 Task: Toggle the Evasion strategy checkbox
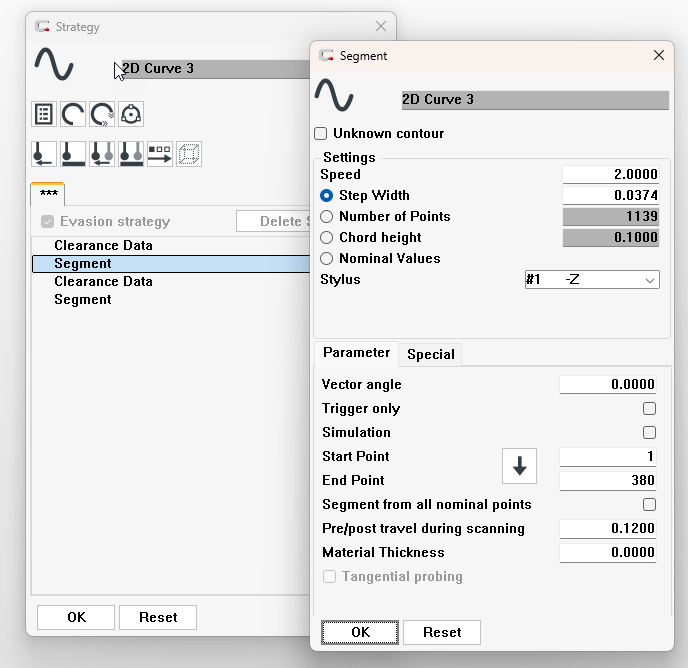point(47,222)
